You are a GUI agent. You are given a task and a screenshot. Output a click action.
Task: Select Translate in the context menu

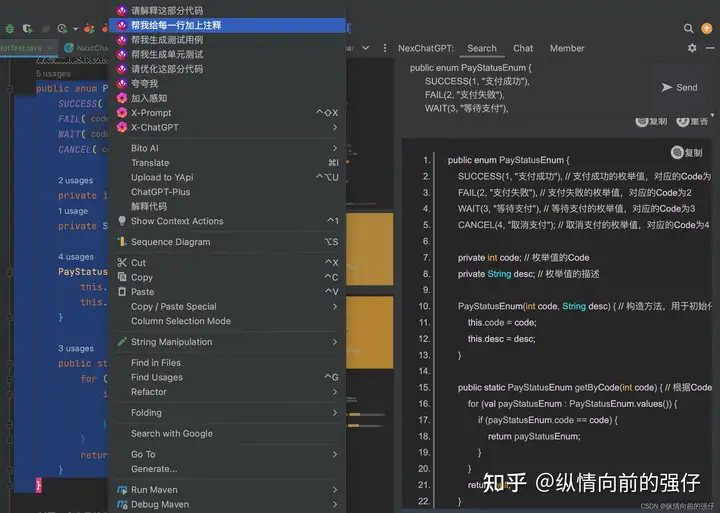227,163
